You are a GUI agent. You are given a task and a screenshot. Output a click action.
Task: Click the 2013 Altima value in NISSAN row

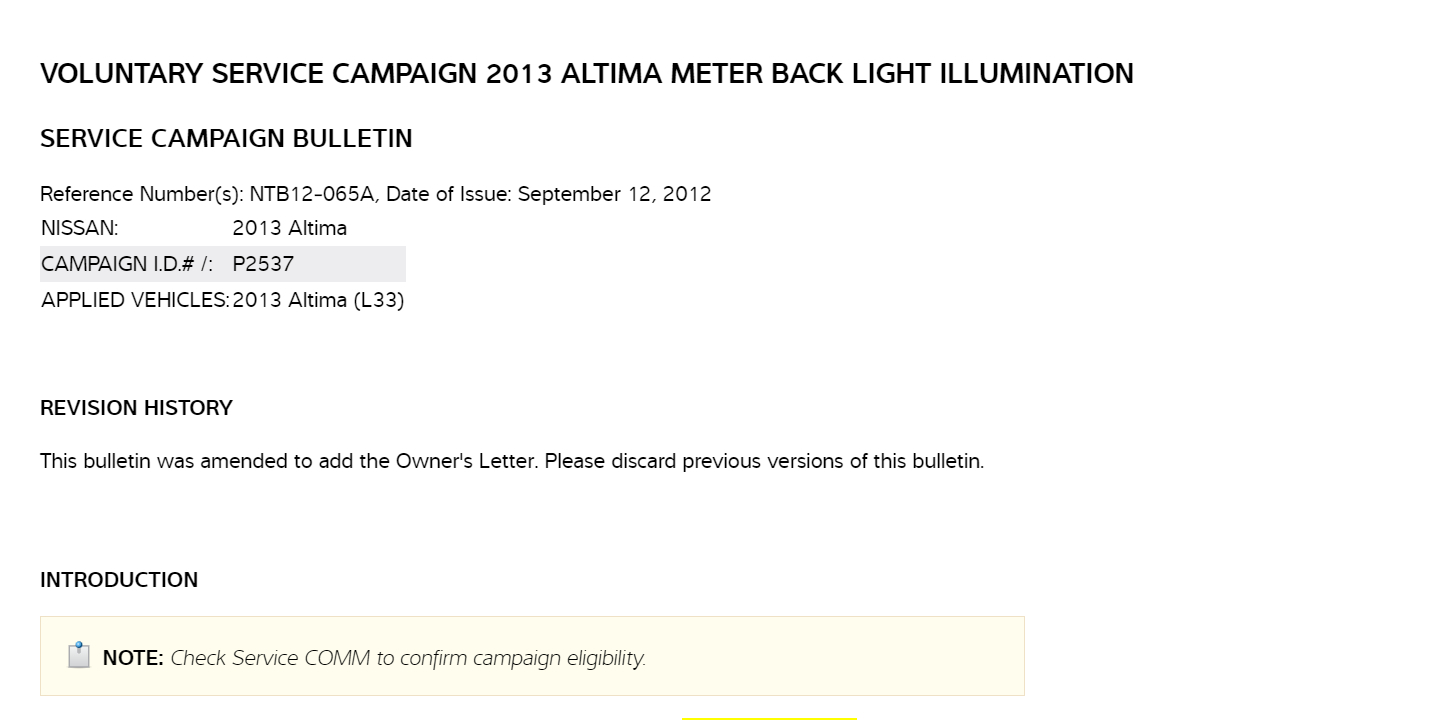coord(289,228)
